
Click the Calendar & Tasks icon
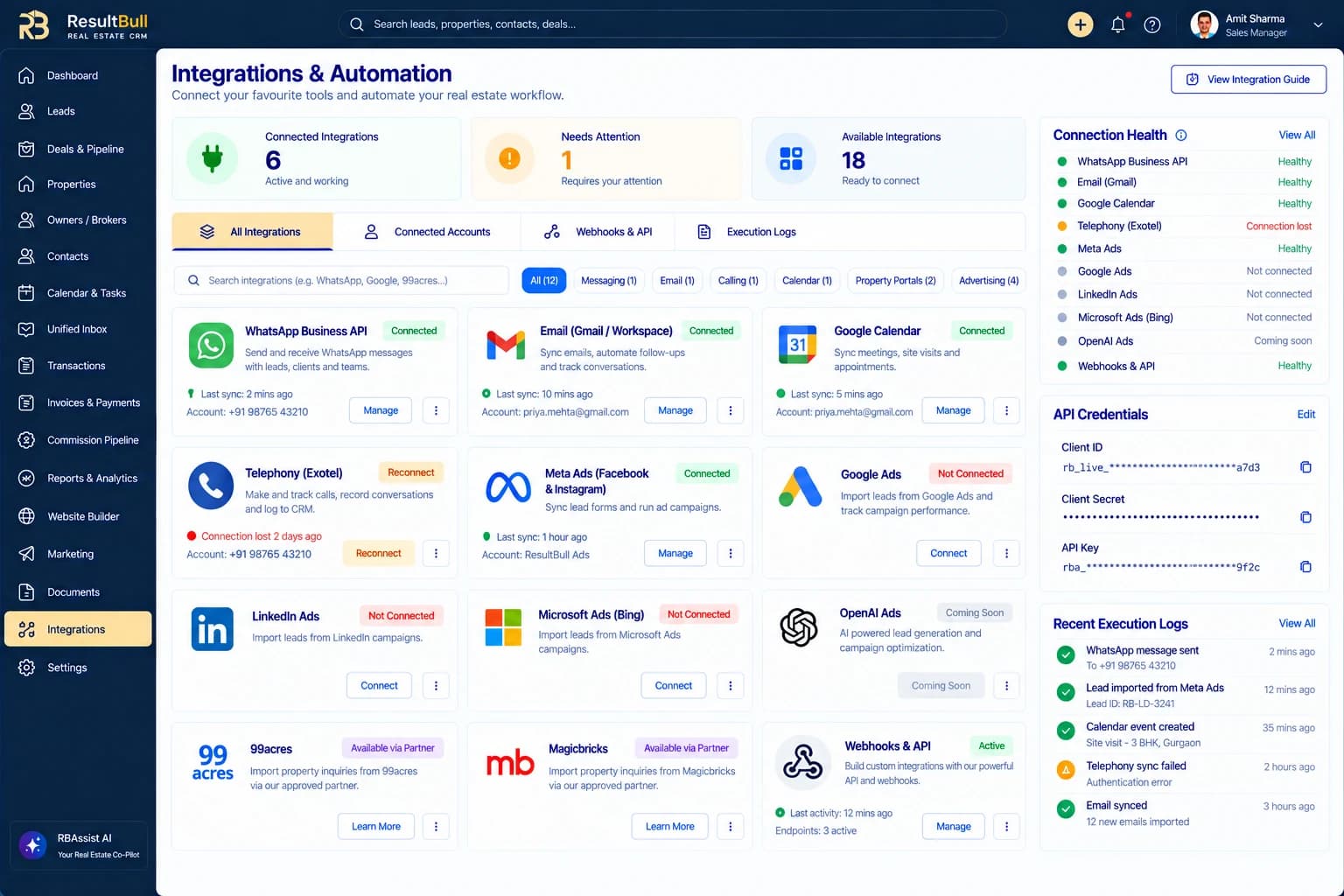26,293
